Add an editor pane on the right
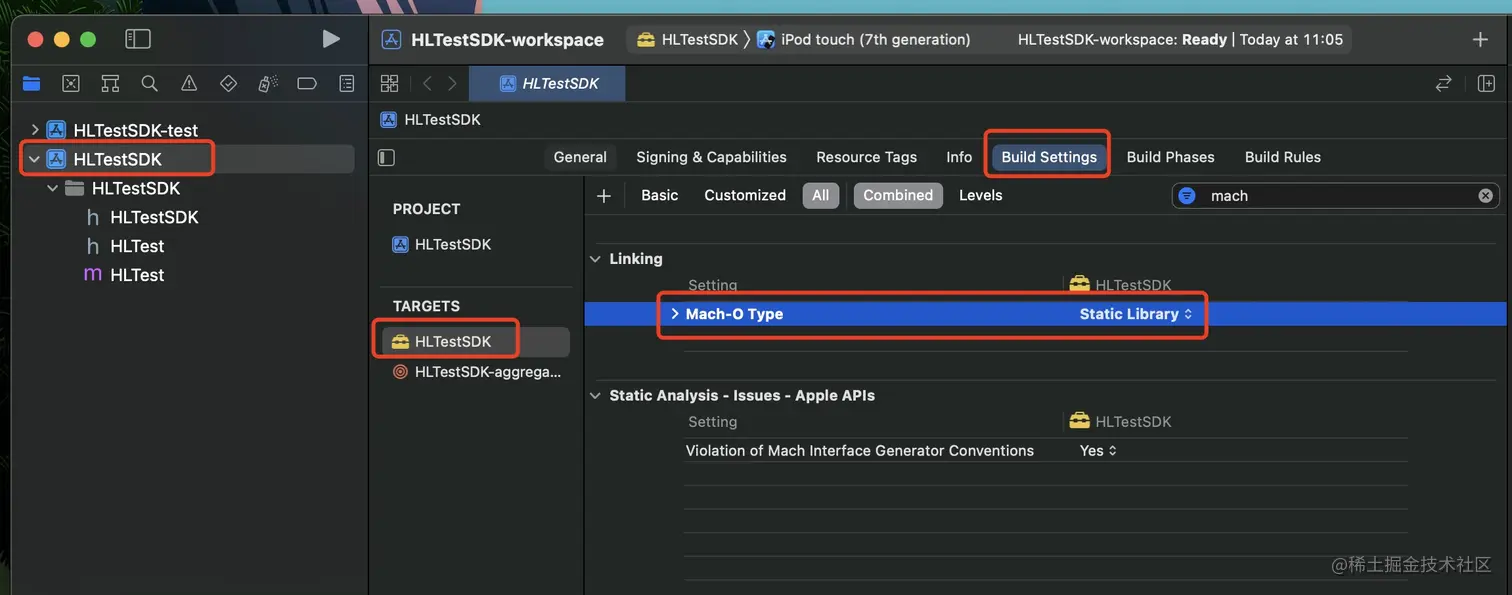The height and width of the screenshot is (595, 1512). point(1487,83)
